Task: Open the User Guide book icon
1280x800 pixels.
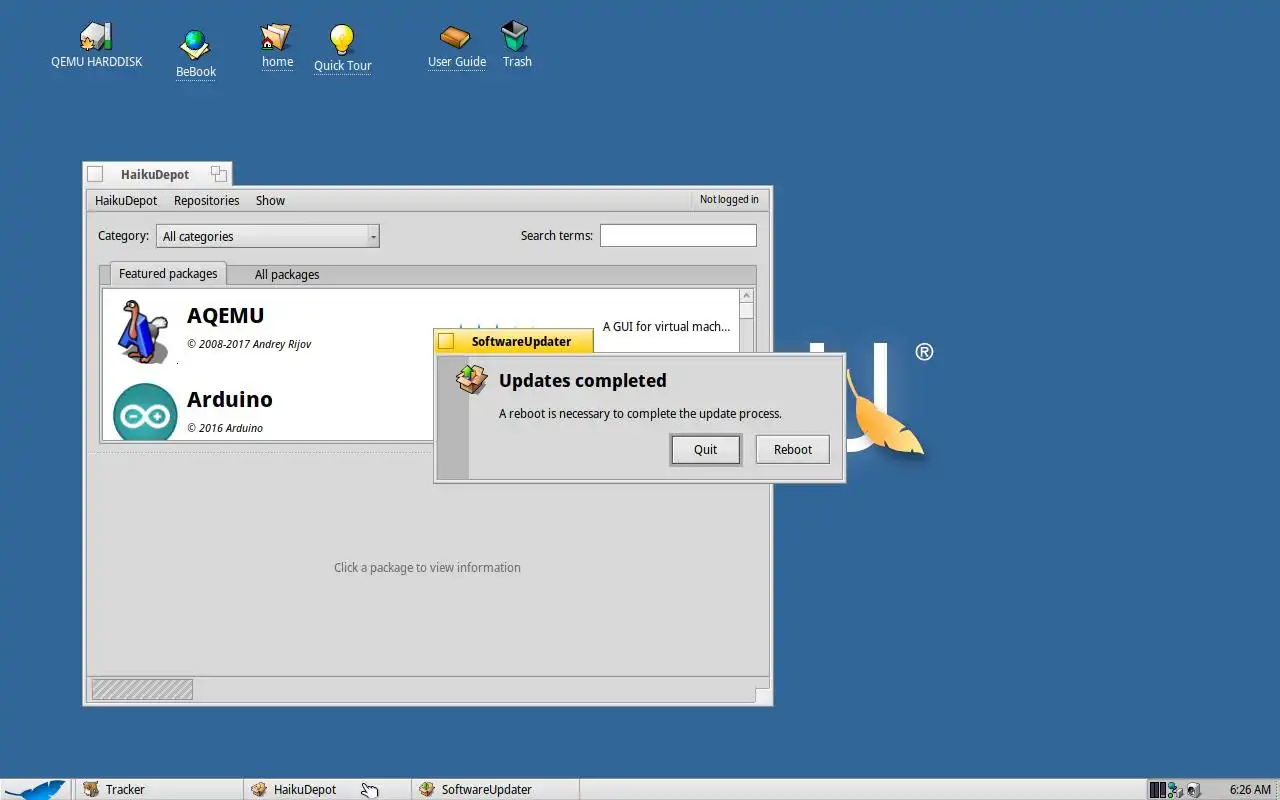Action: point(455,37)
